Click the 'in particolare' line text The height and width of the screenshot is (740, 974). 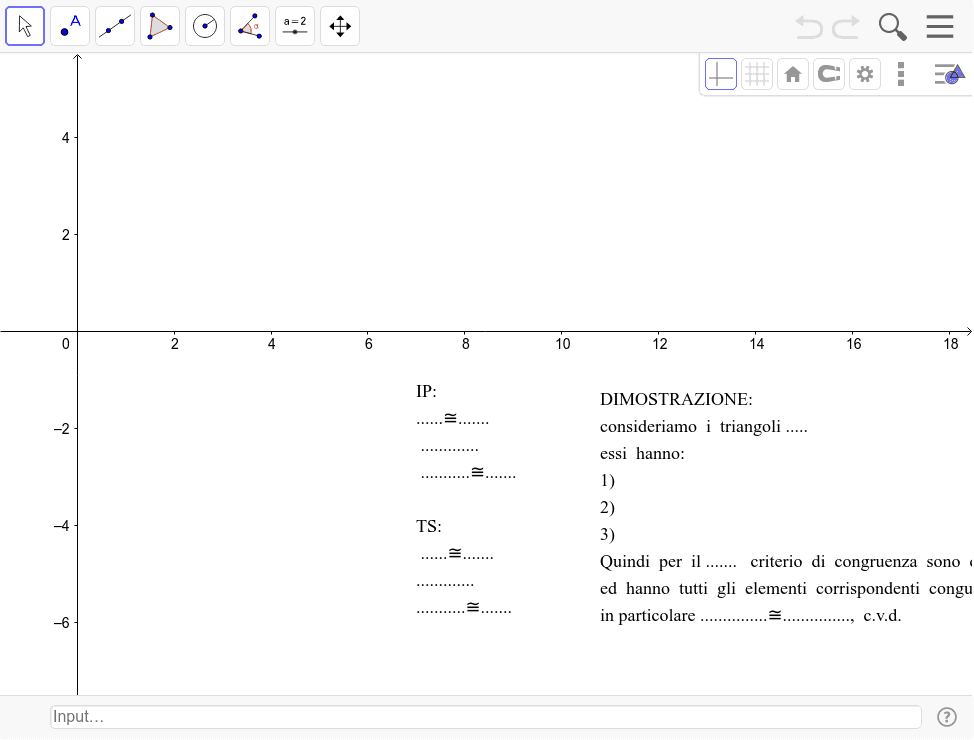(x=750, y=616)
